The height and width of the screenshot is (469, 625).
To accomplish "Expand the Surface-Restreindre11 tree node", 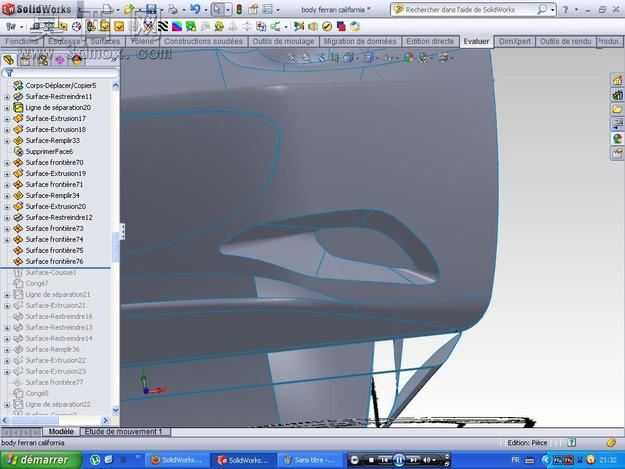I will 6,97.
